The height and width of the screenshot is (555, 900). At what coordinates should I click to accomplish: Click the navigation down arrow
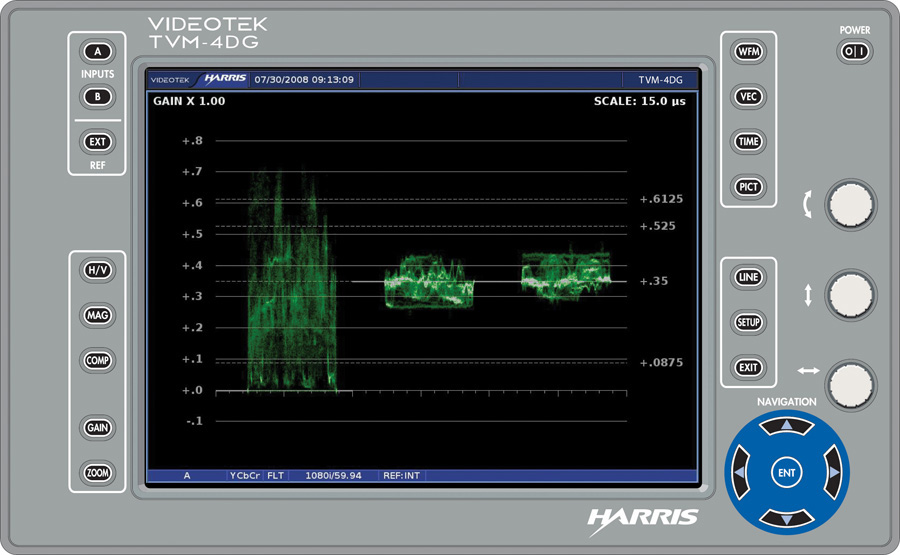[x=786, y=519]
